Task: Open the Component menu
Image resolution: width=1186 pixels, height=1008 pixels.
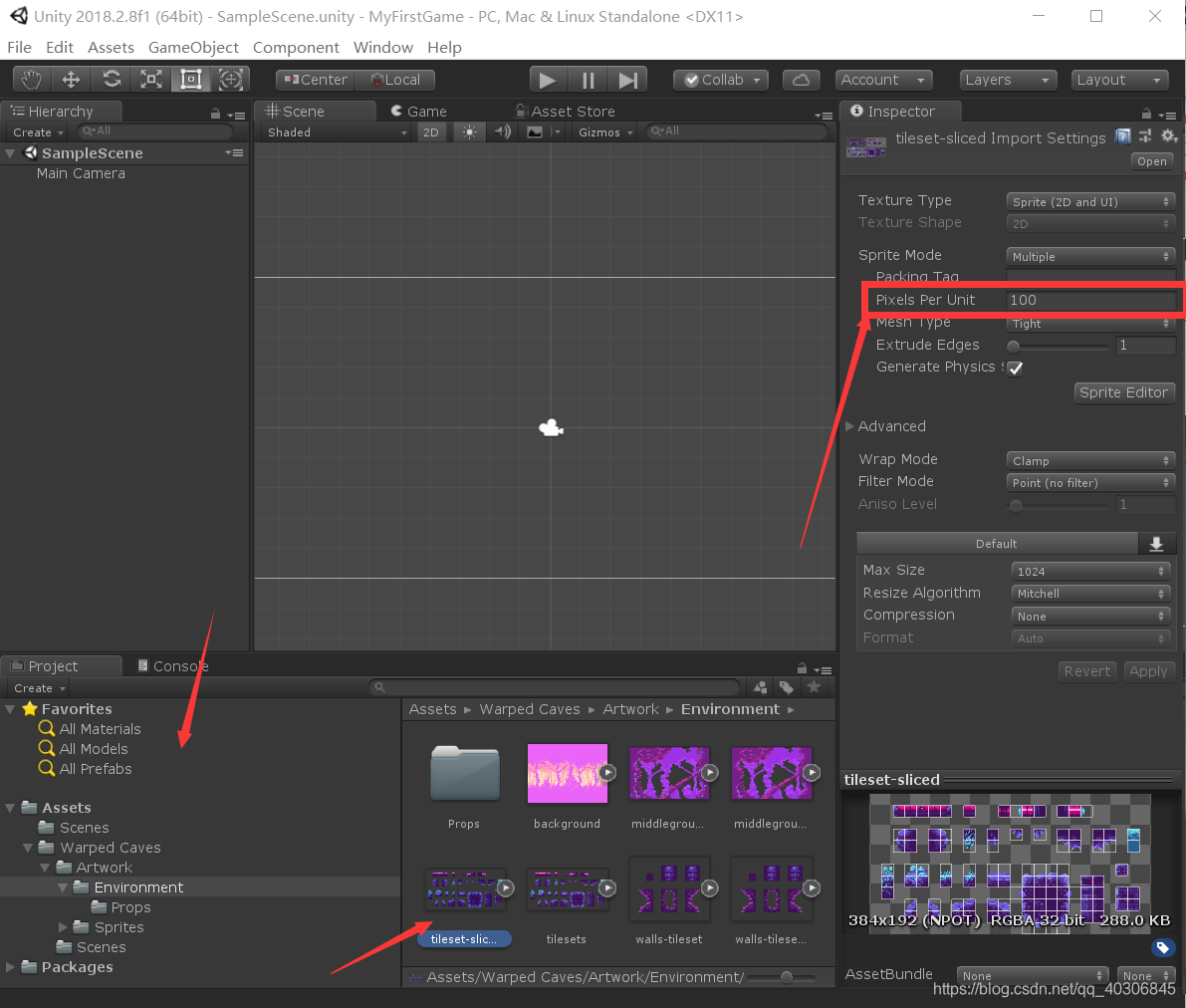Action: tap(296, 47)
